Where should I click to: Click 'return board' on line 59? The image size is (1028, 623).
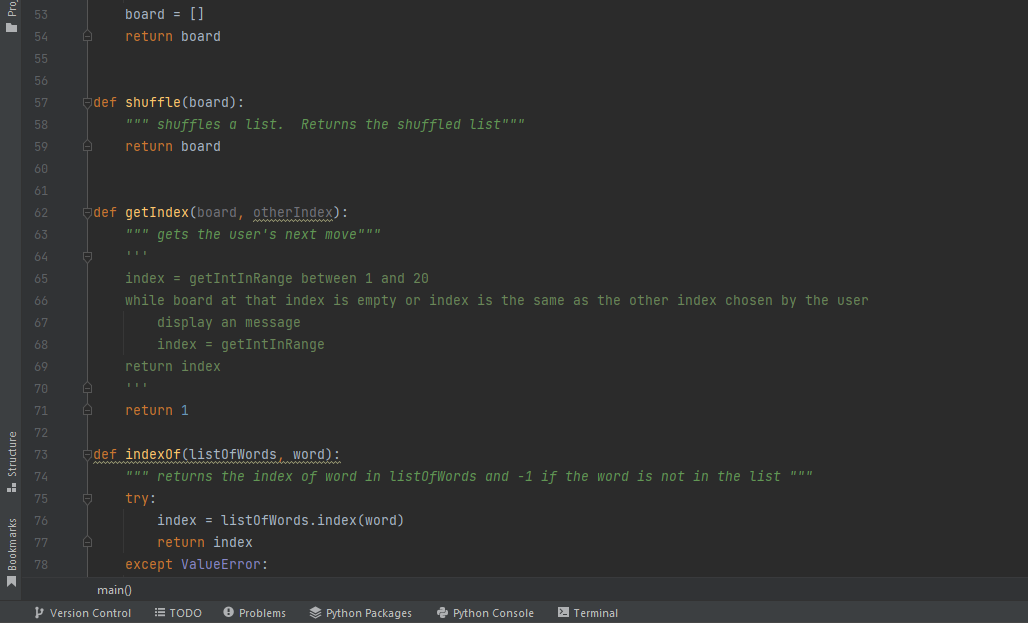coord(173,146)
